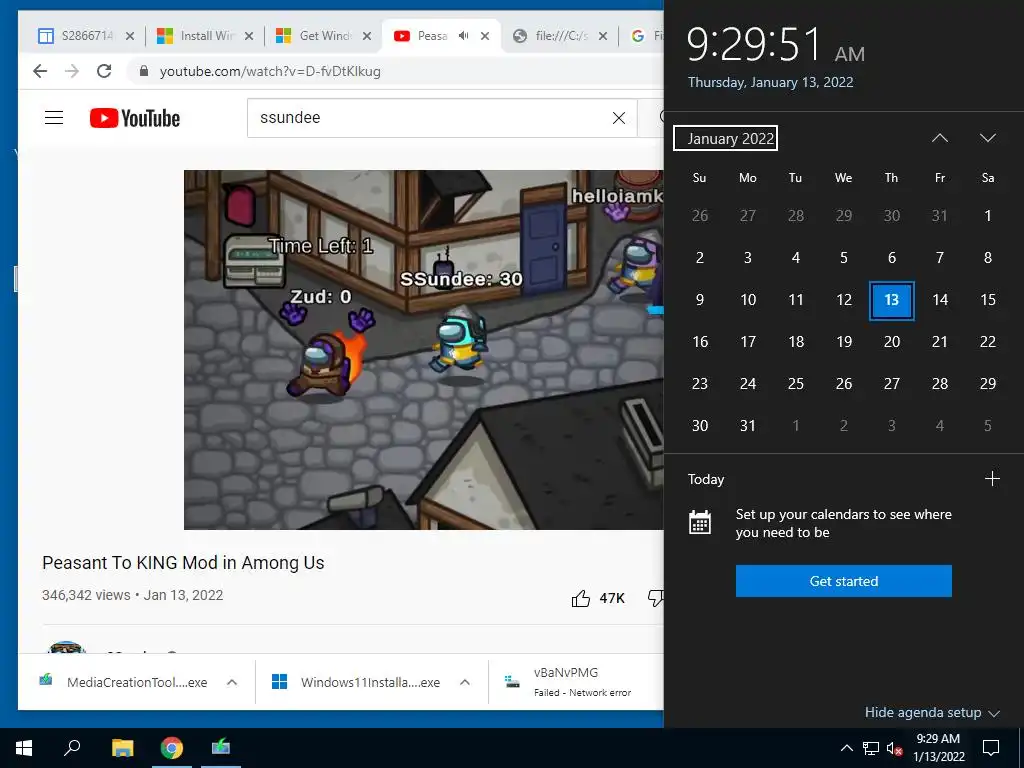Select January 9 in calendar
This screenshot has height=768, width=1024.
coord(699,300)
